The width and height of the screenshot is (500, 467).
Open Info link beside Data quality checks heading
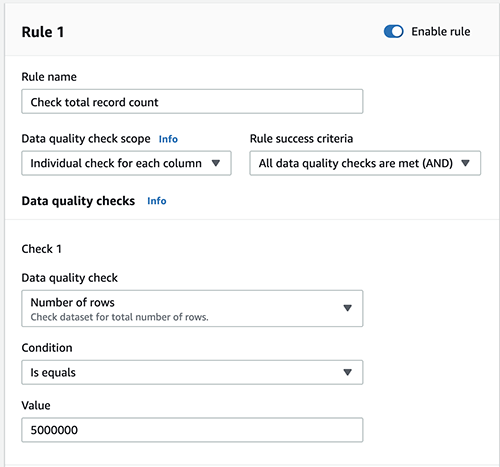coord(157,201)
